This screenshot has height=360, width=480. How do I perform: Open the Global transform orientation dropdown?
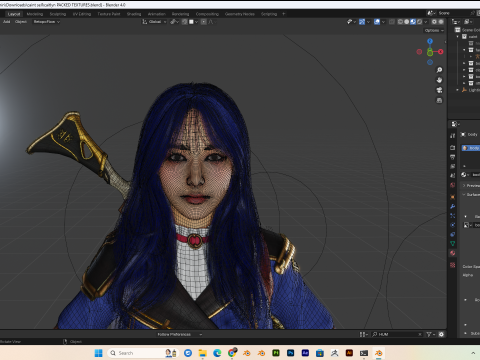click(x=154, y=22)
